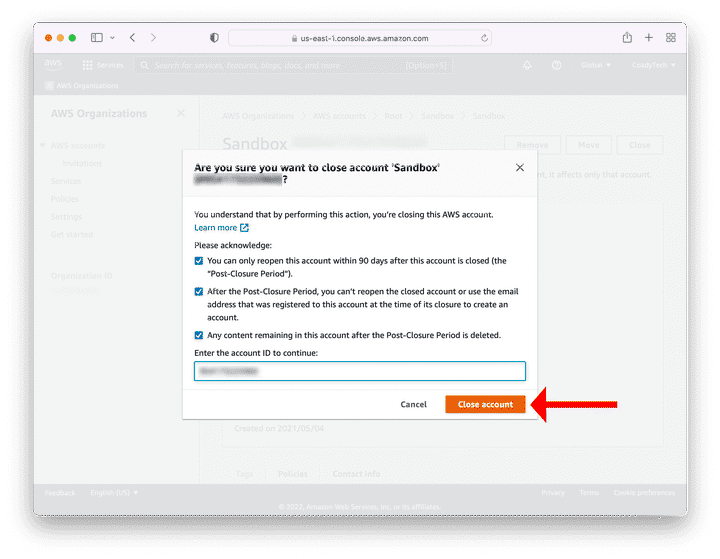Go back with the Safari back arrow
This screenshot has height=559, width=720.
coord(133,38)
